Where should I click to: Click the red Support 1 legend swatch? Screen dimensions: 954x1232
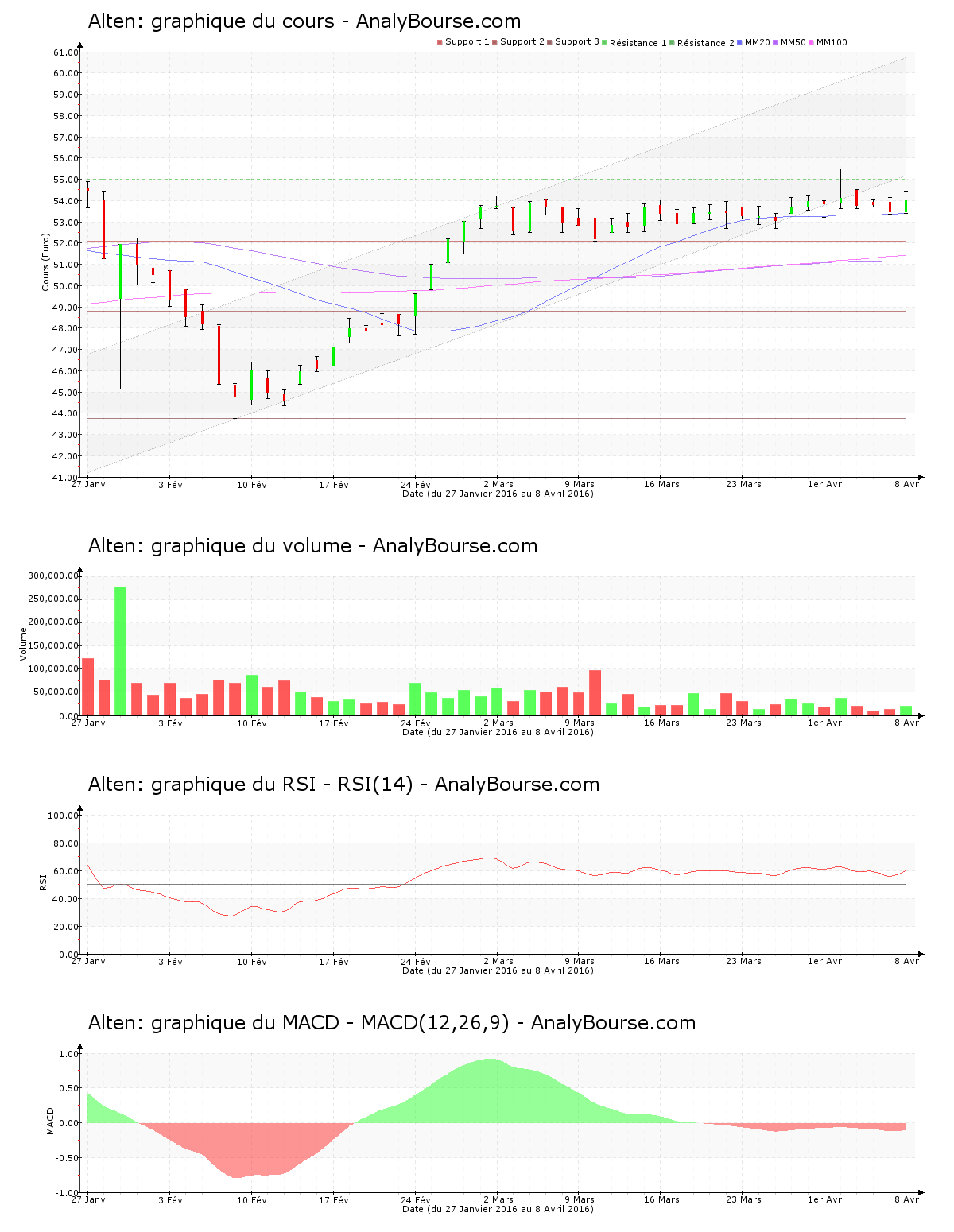coord(440,42)
